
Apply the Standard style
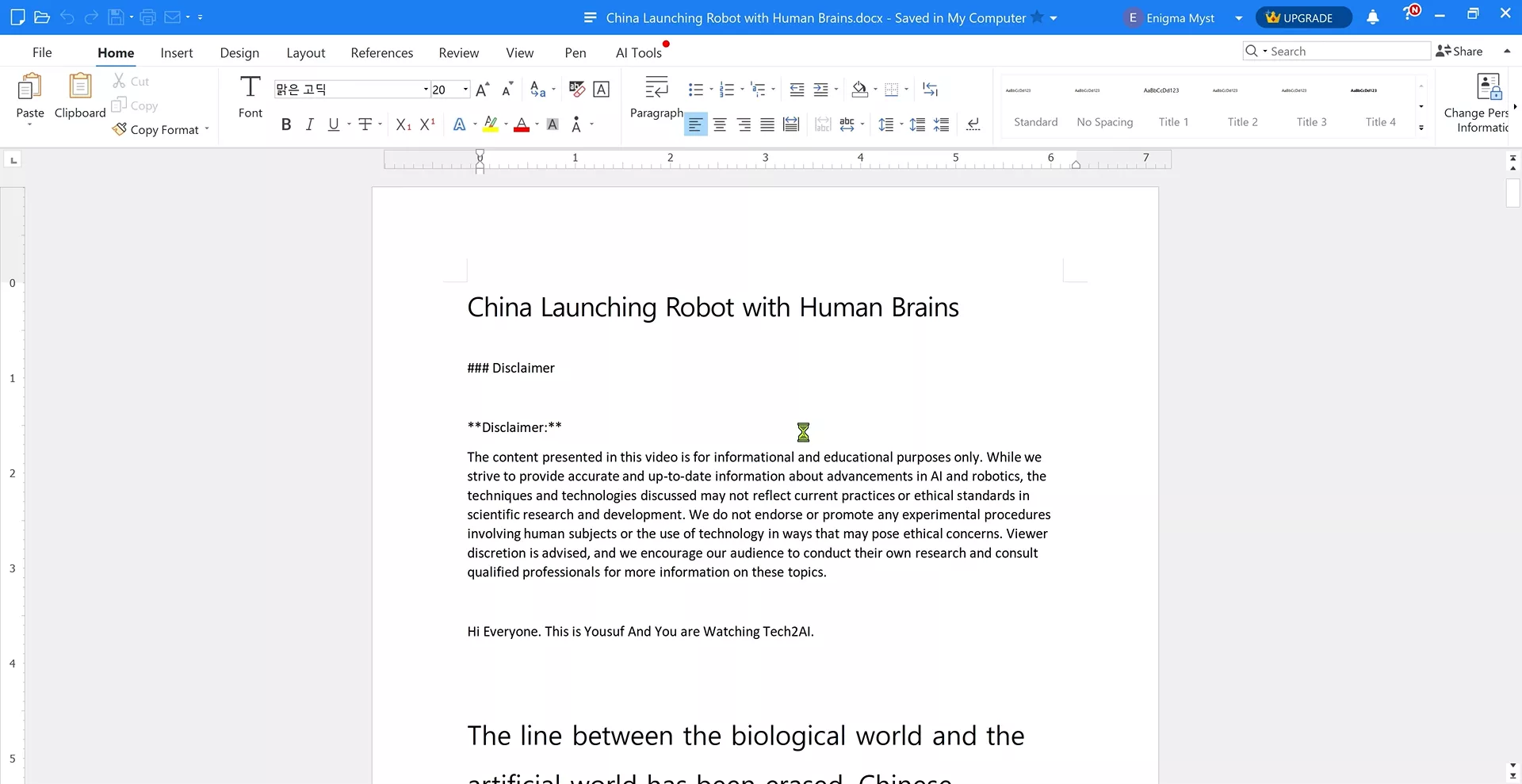[x=1036, y=105]
